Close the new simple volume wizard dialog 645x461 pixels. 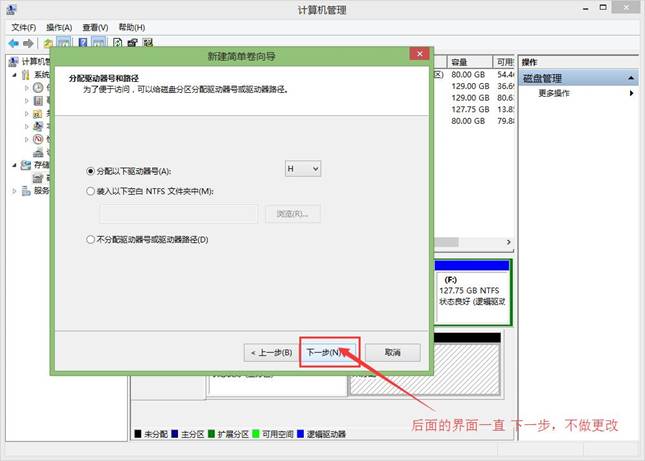click(420, 54)
